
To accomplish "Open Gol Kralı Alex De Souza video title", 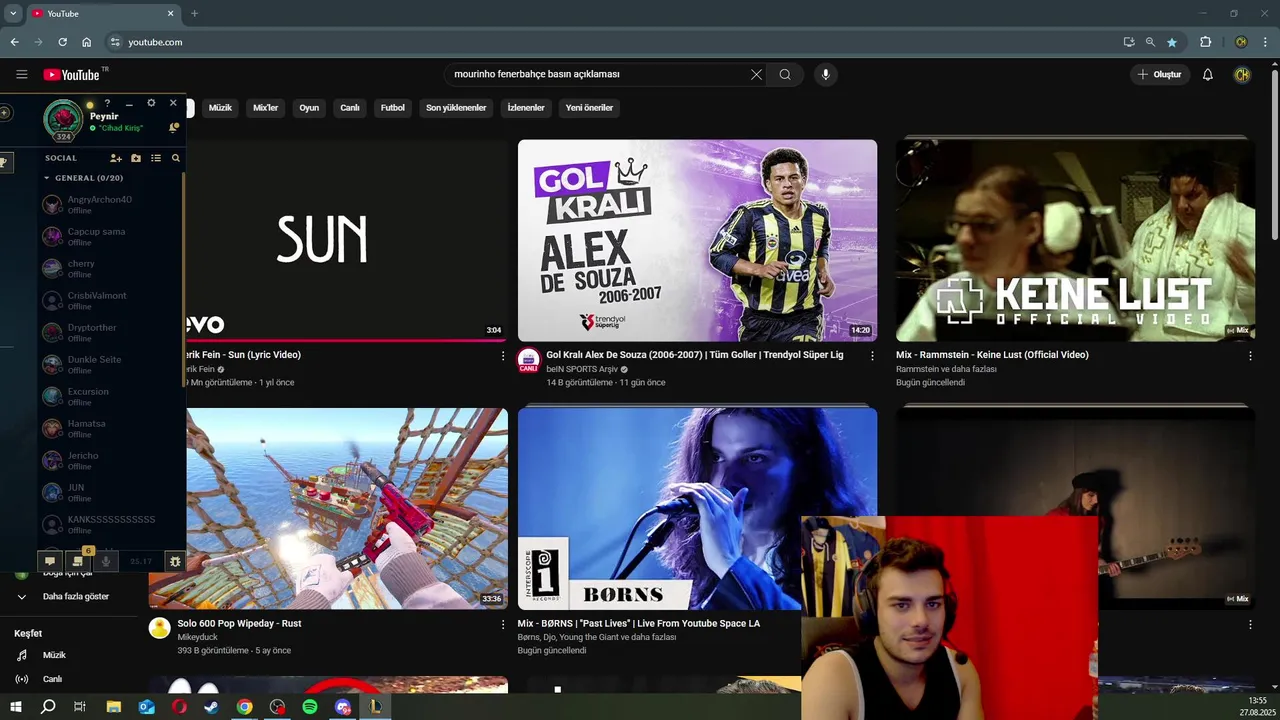I will 695,355.
